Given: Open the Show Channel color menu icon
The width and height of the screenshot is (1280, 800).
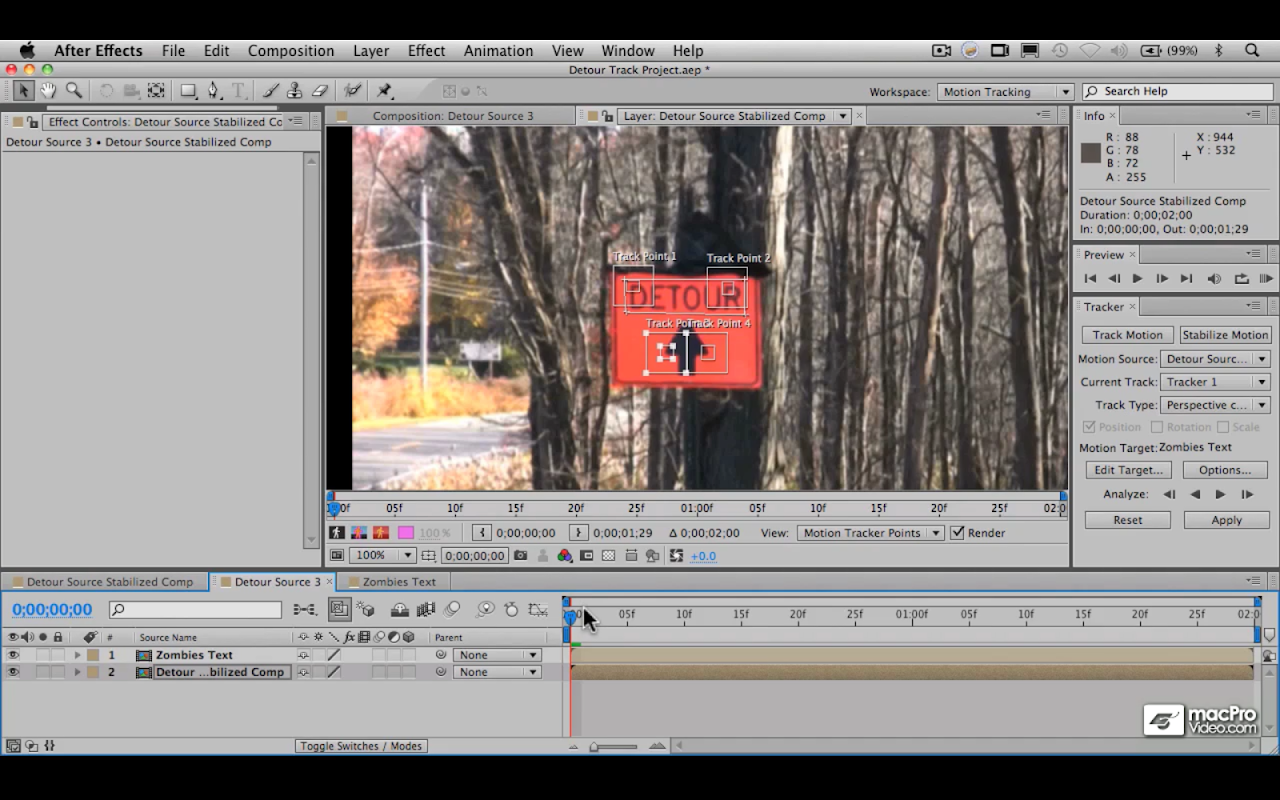Looking at the screenshot, I should [565, 556].
